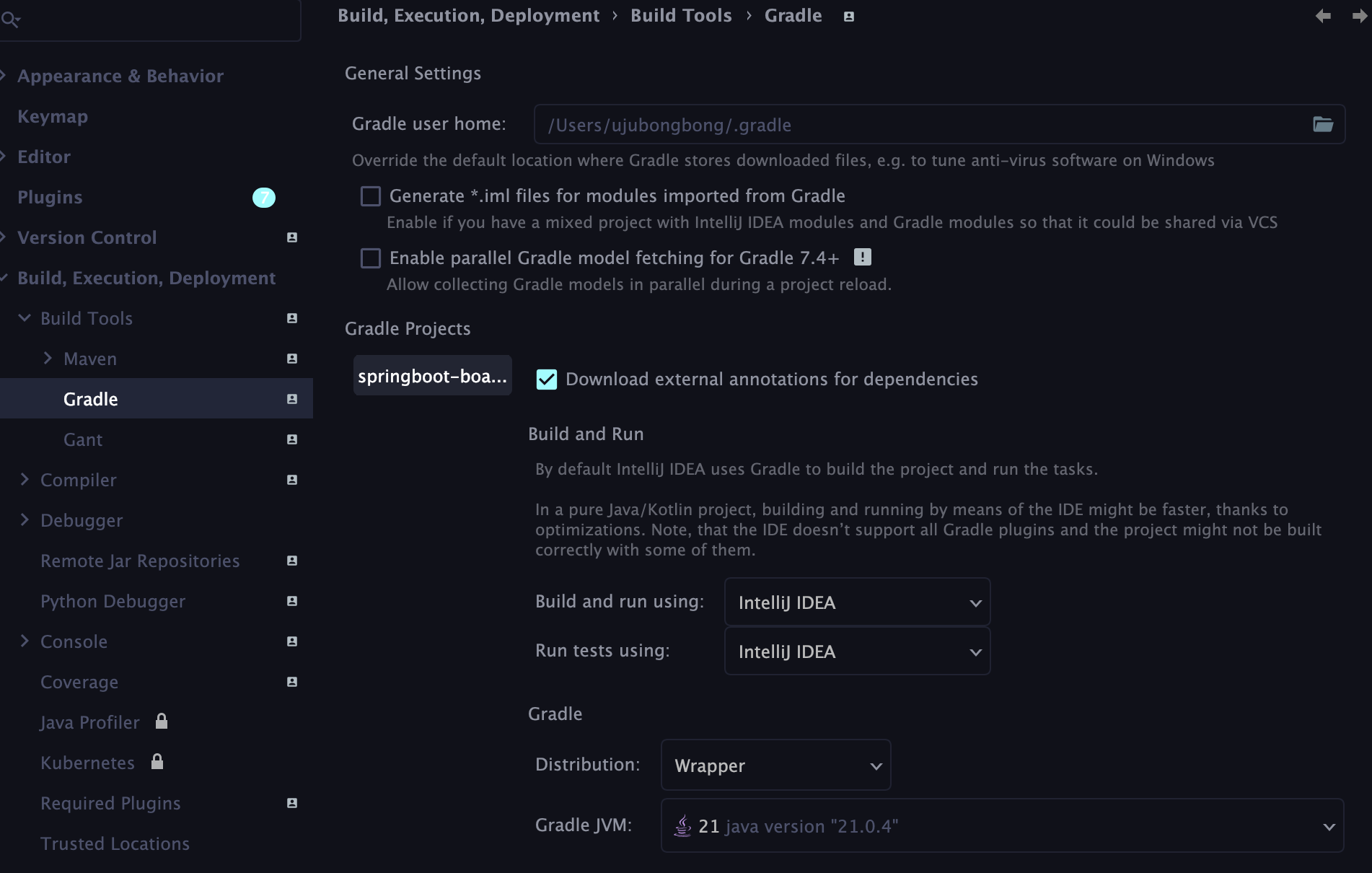Click the Plugins update count badge
The height and width of the screenshot is (873, 1372).
264,197
